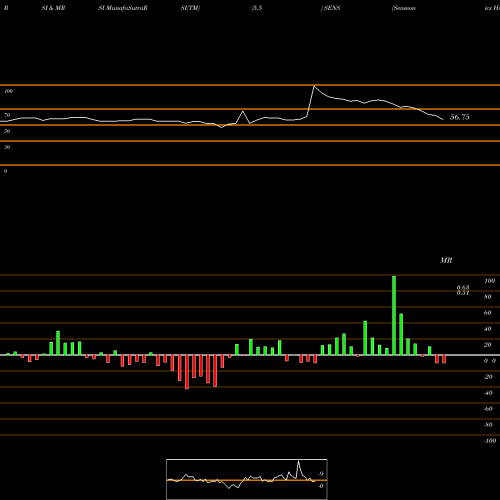The width and height of the screenshot is (500, 500).
Task: Click the MR axis label 20
Action: [488, 345]
